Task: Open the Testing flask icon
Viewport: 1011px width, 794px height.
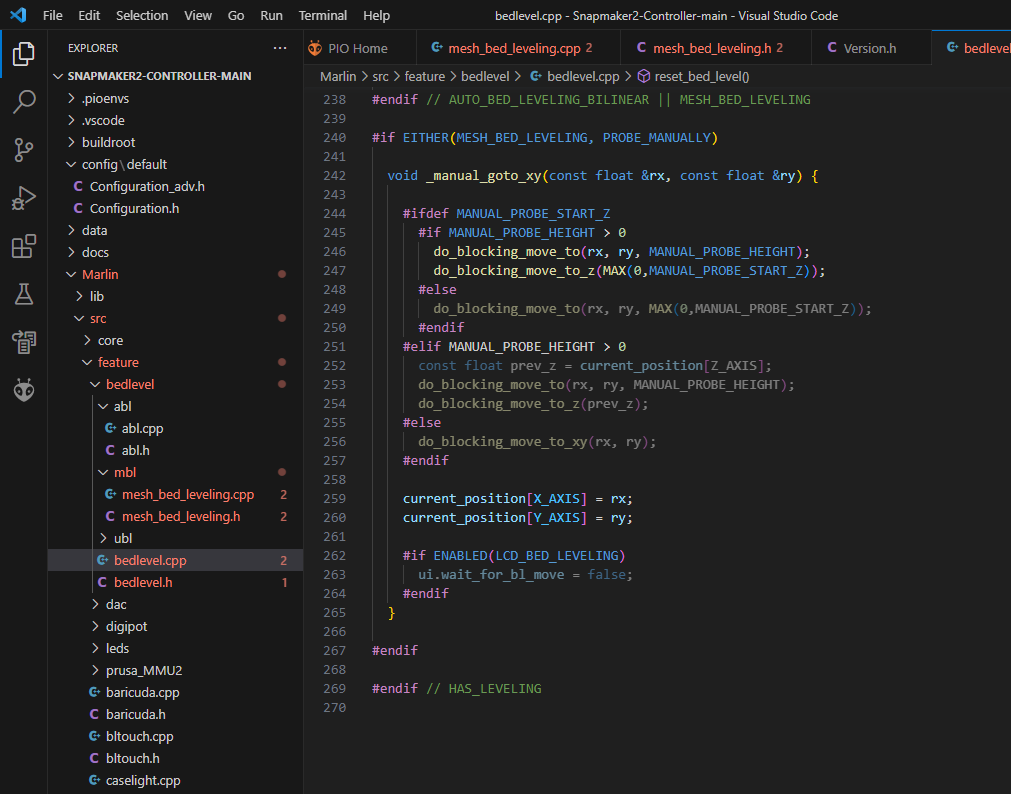Action: coord(24,294)
